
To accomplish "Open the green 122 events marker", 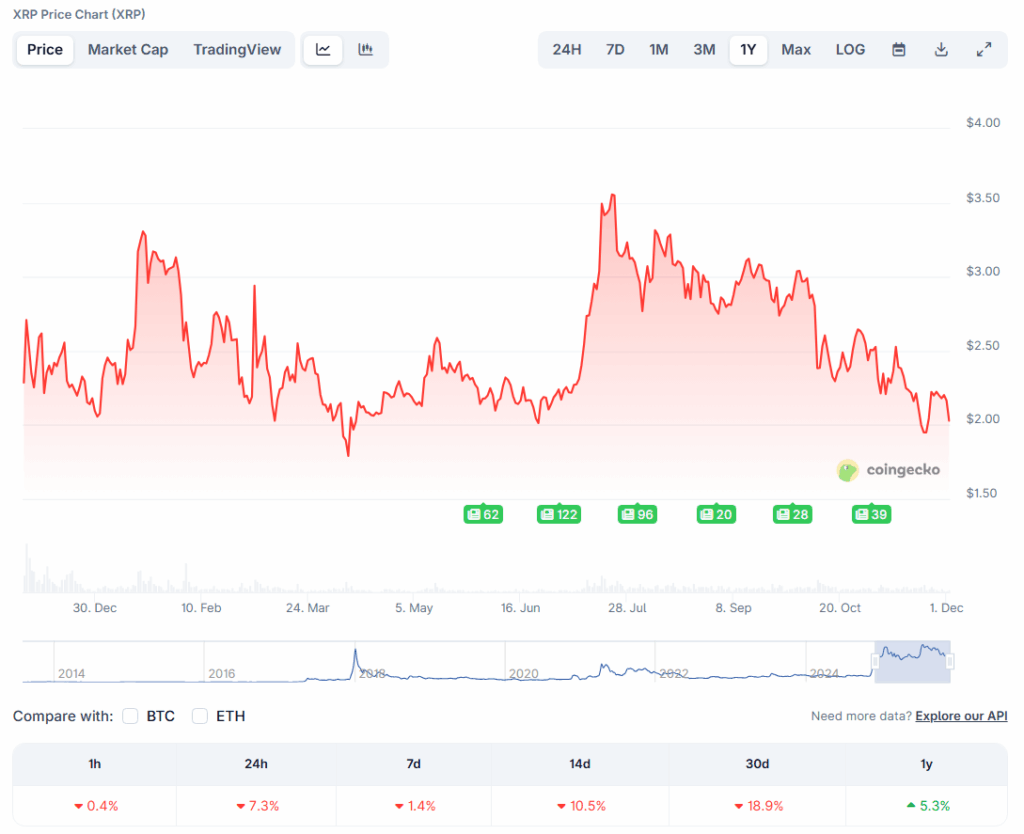I will click(x=559, y=514).
